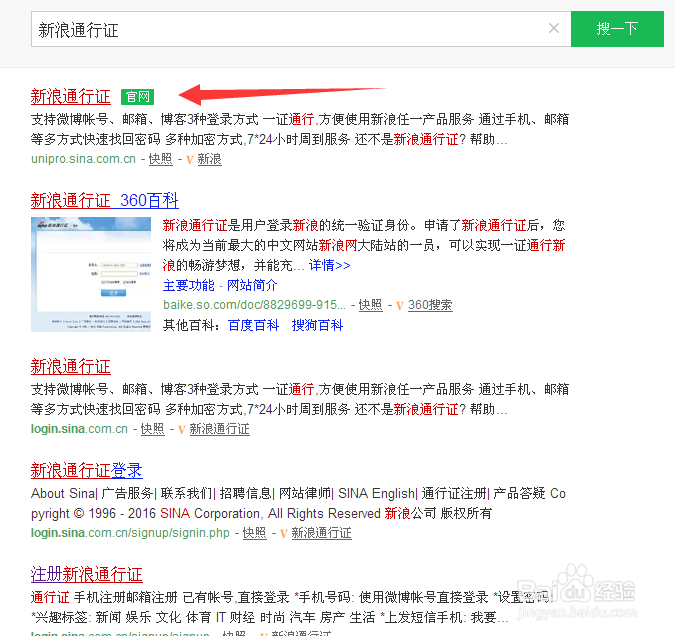
Task: Open 快照 for the baike.so.com result
Action: (x=371, y=305)
